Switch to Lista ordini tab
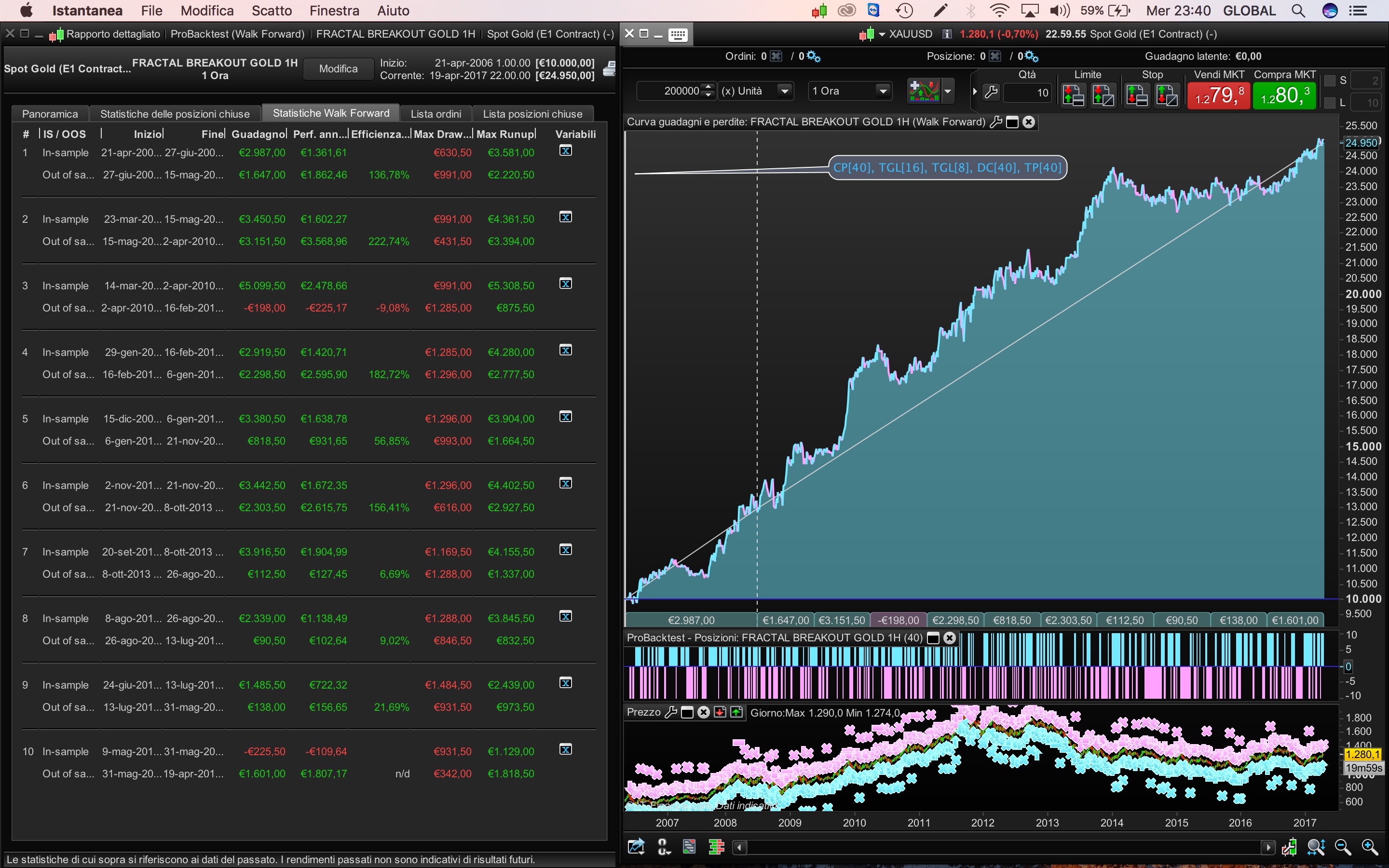Image resolution: width=1389 pixels, height=868 pixels. tap(436, 114)
